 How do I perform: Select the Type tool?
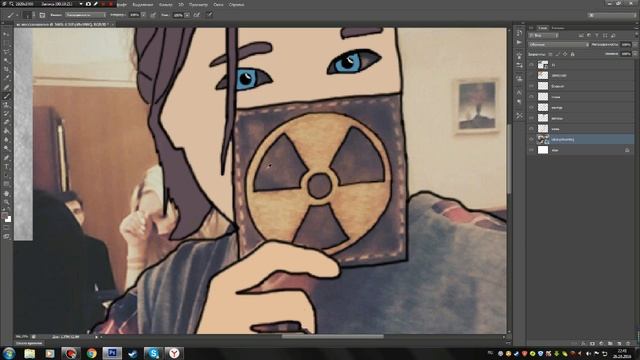(x=6, y=166)
